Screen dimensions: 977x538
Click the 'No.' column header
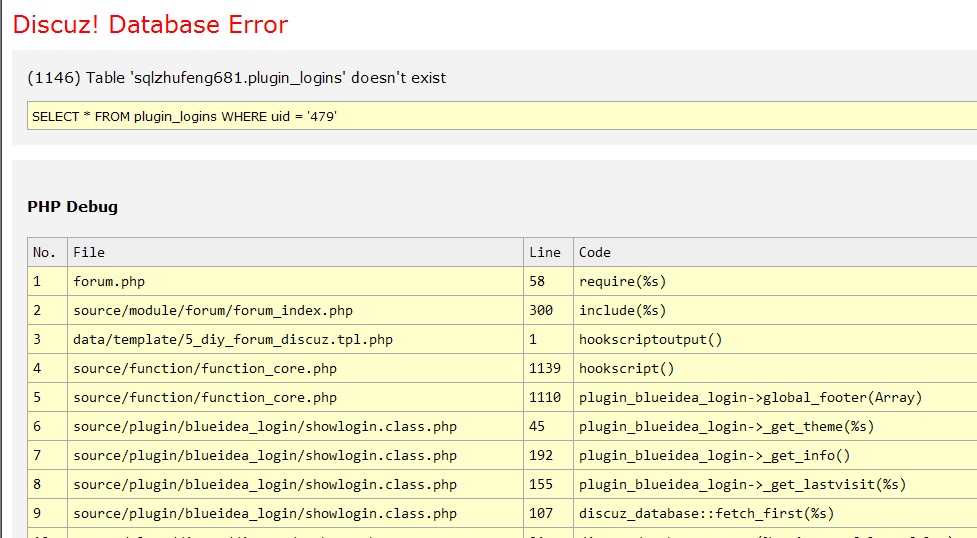click(x=44, y=252)
